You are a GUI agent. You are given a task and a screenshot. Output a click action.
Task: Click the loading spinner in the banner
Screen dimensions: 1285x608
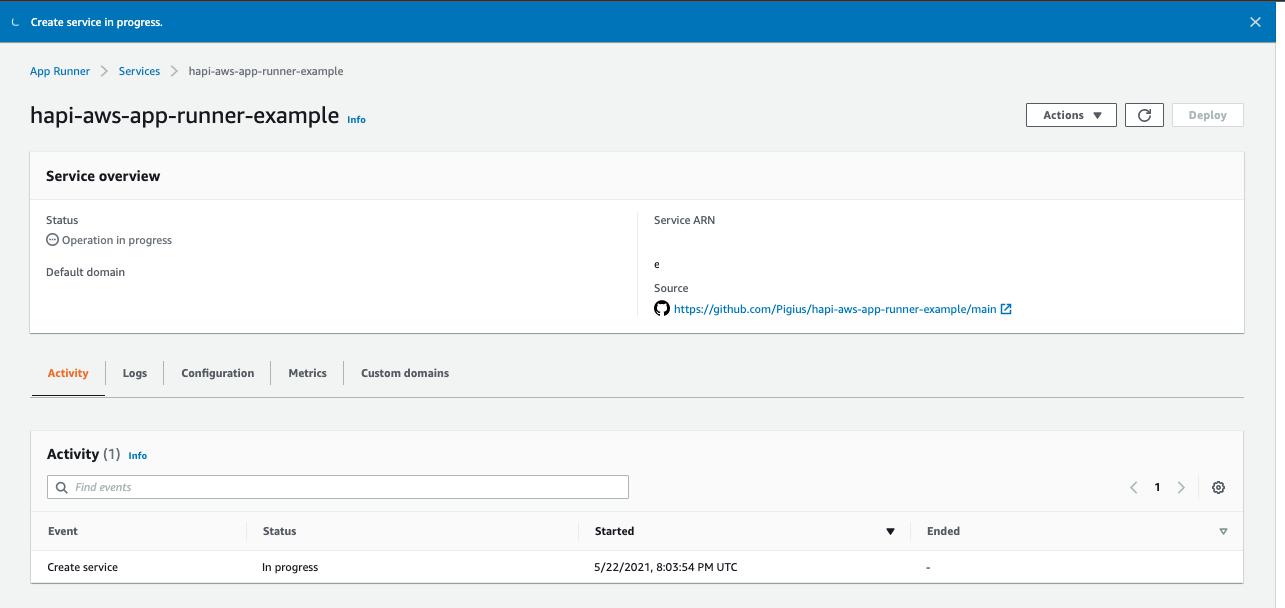tap(15, 21)
